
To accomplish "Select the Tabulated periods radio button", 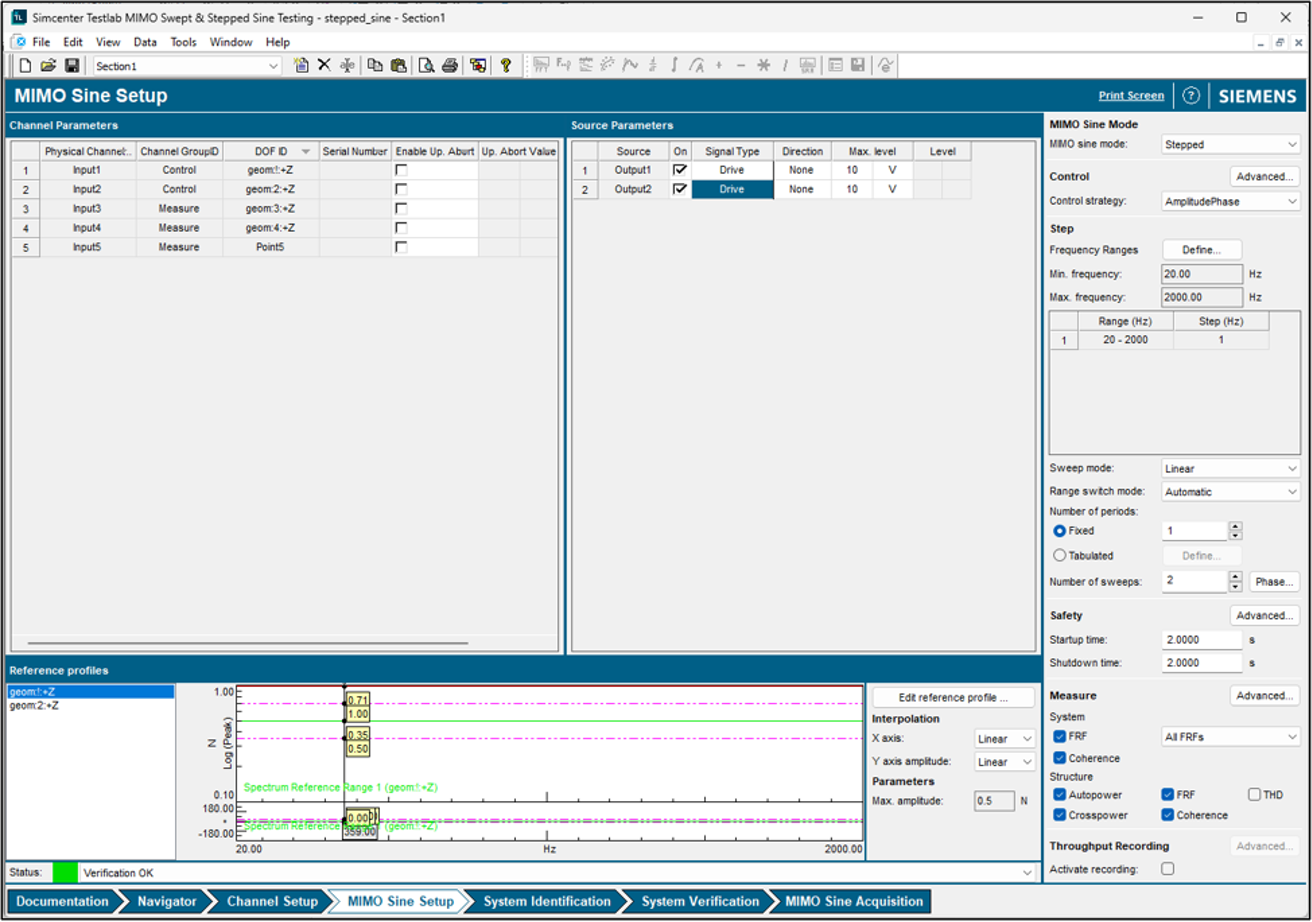I will (1060, 555).
